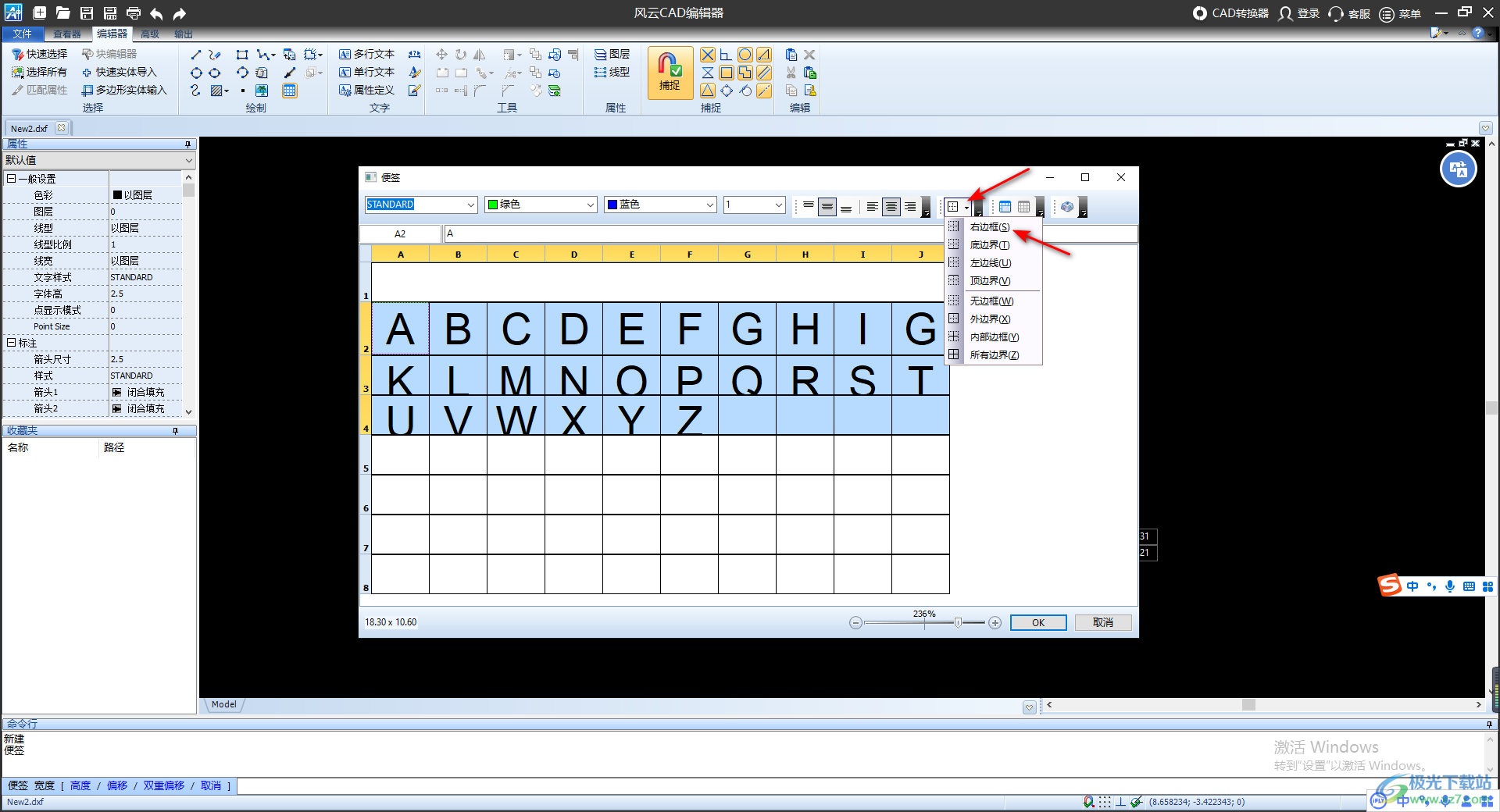
Task: Collapse the 一般设置 property group
Action: click(x=12, y=179)
